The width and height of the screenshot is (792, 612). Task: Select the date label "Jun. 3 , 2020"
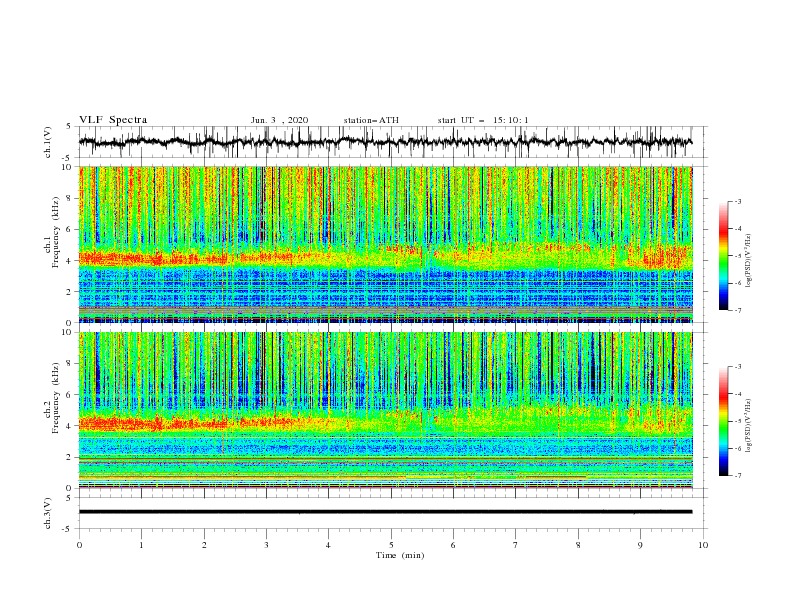tap(279, 120)
